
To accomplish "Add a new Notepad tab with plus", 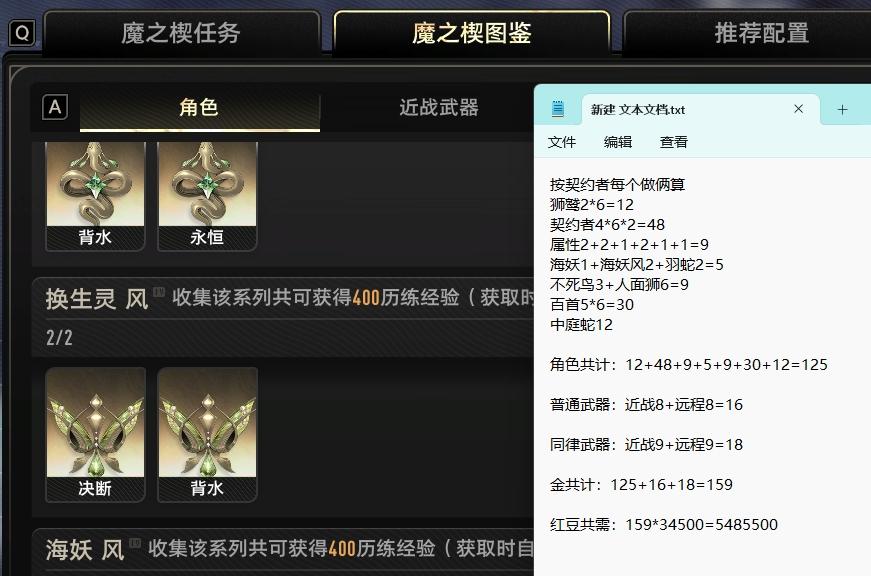I will pos(842,109).
